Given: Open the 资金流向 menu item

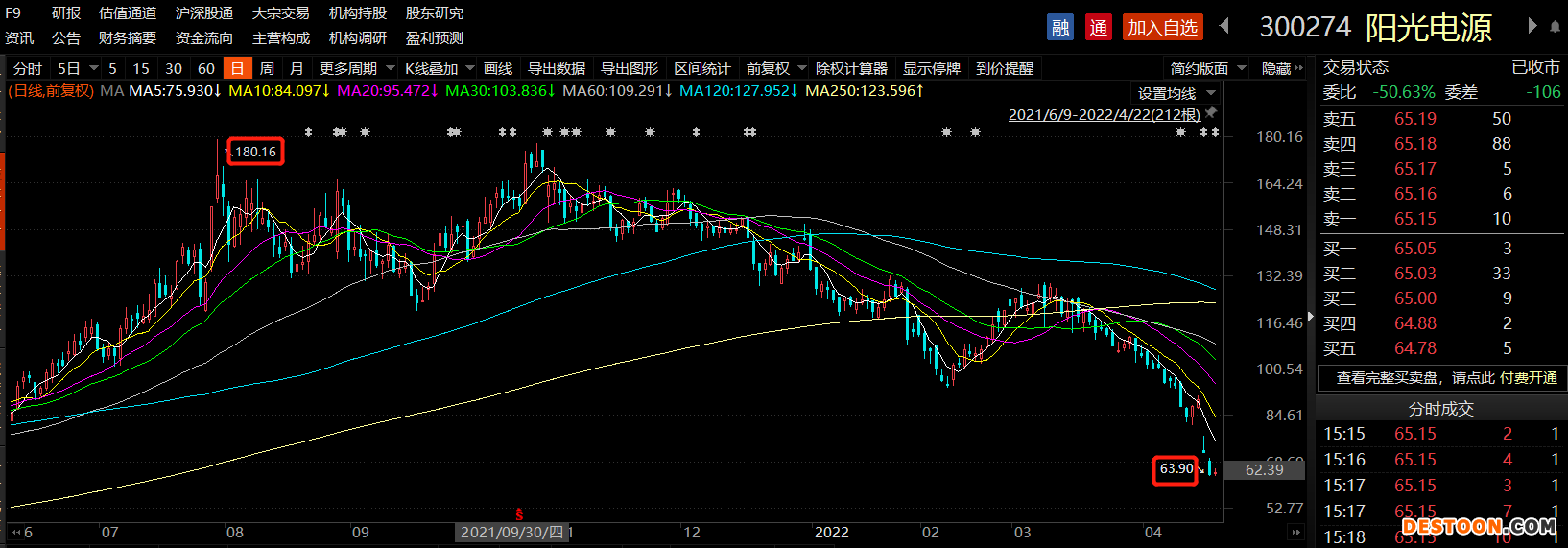Looking at the screenshot, I should pyautogui.click(x=203, y=37).
